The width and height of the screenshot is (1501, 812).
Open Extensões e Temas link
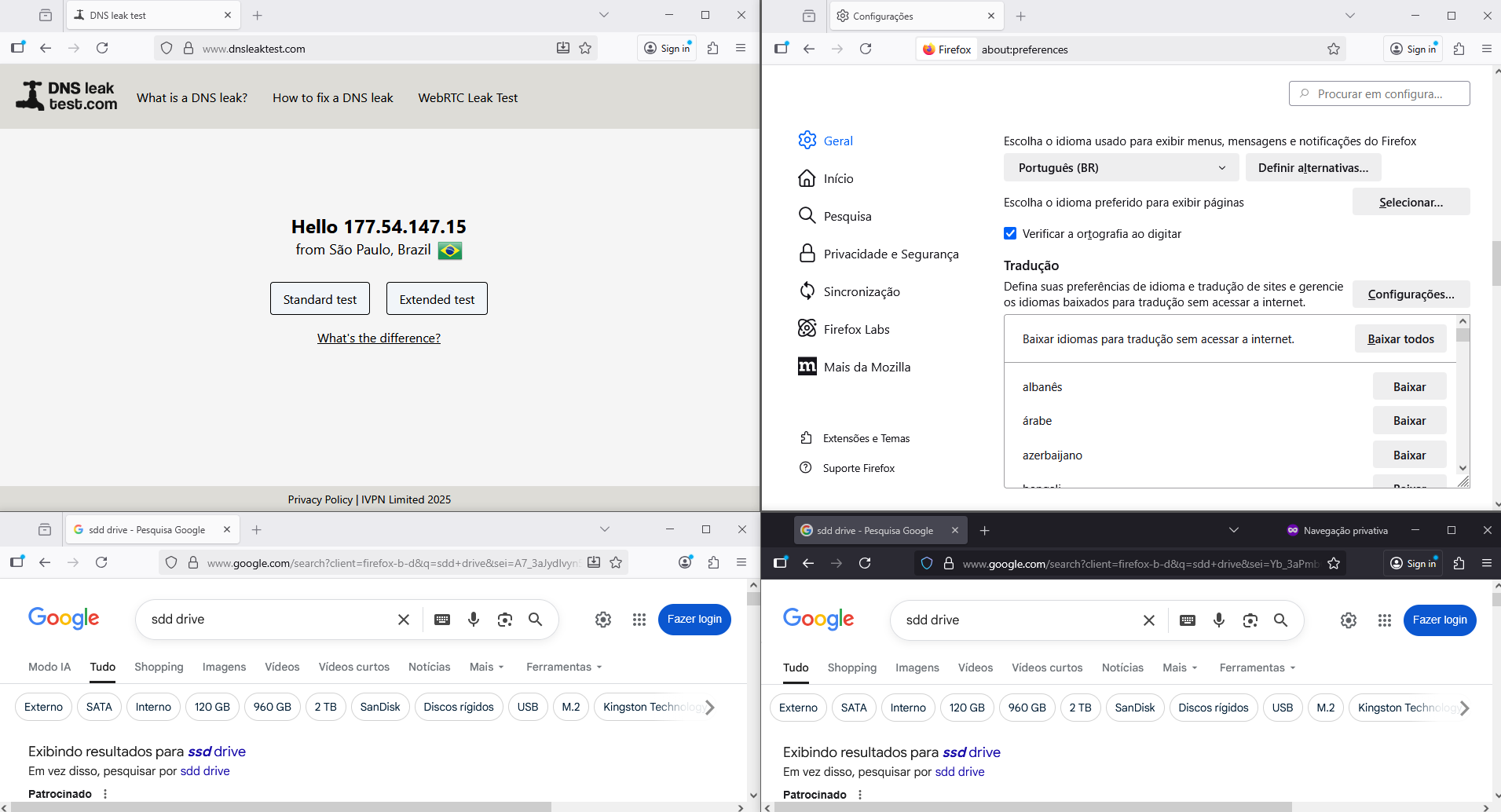click(855, 438)
